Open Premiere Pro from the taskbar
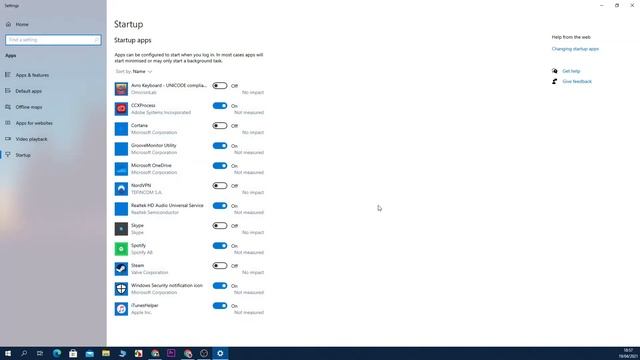640x360 pixels. coord(171,353)
